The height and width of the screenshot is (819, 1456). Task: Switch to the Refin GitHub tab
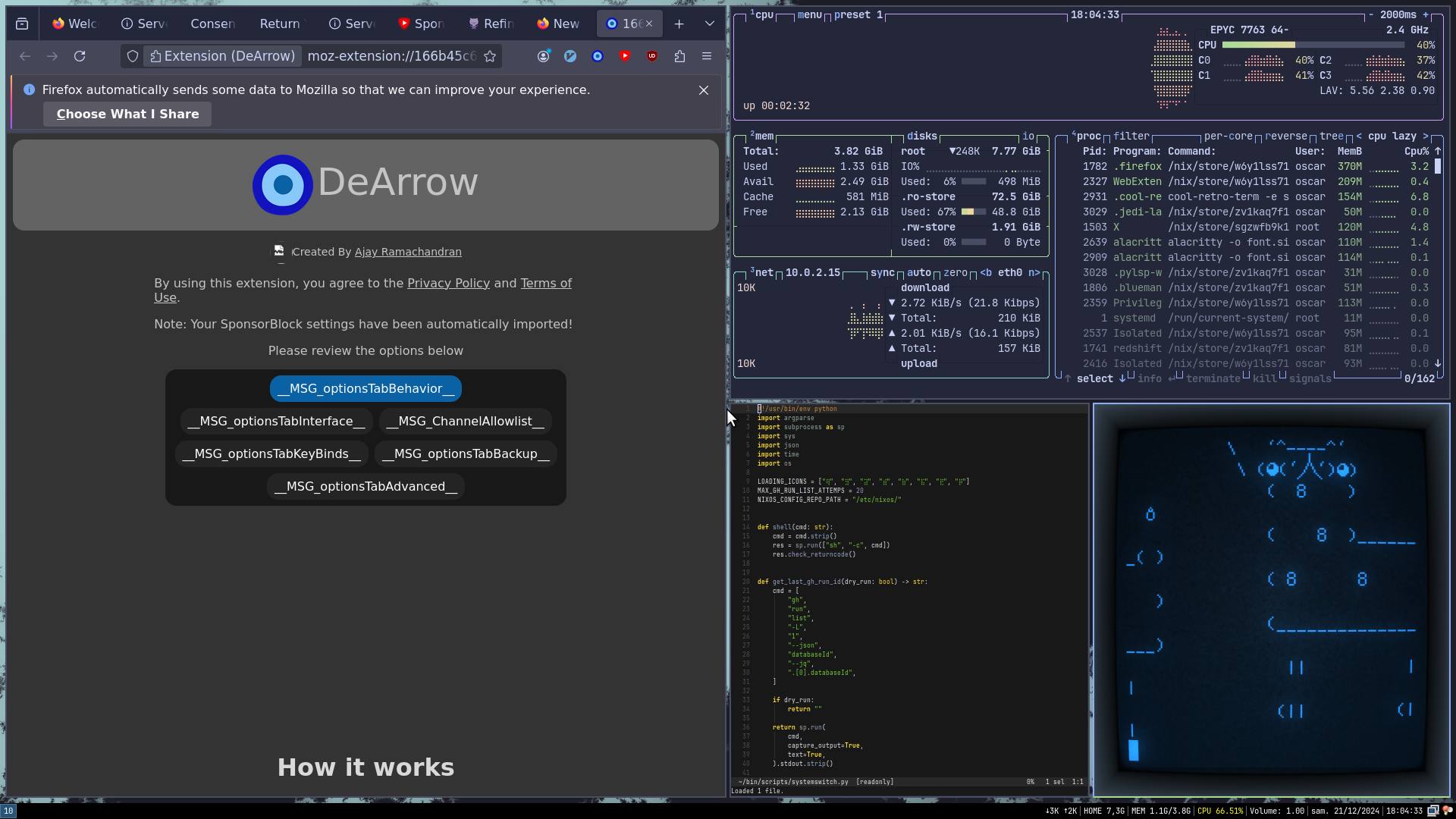[x=491, y=24]
